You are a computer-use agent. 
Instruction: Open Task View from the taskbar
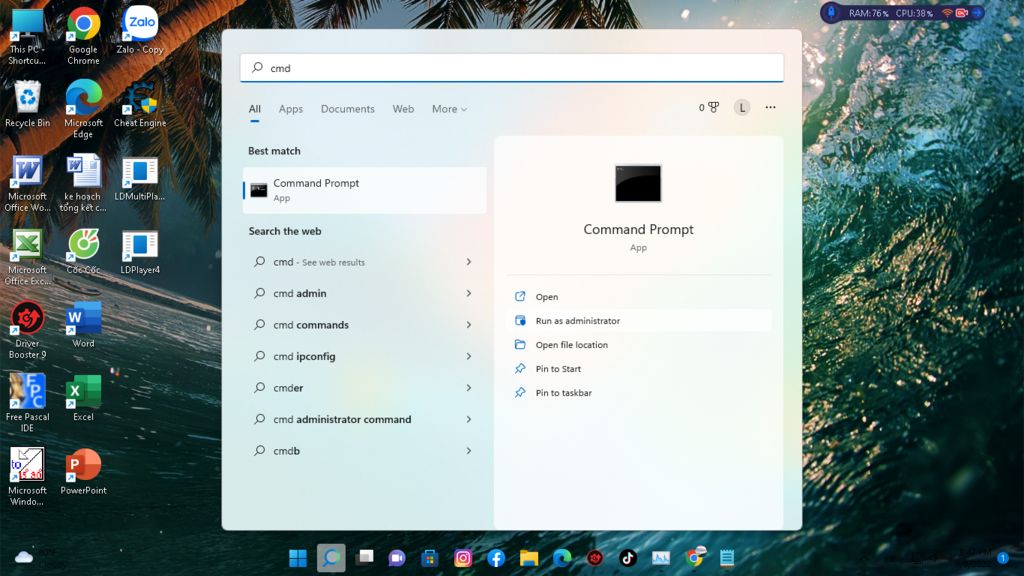[364, 558]
